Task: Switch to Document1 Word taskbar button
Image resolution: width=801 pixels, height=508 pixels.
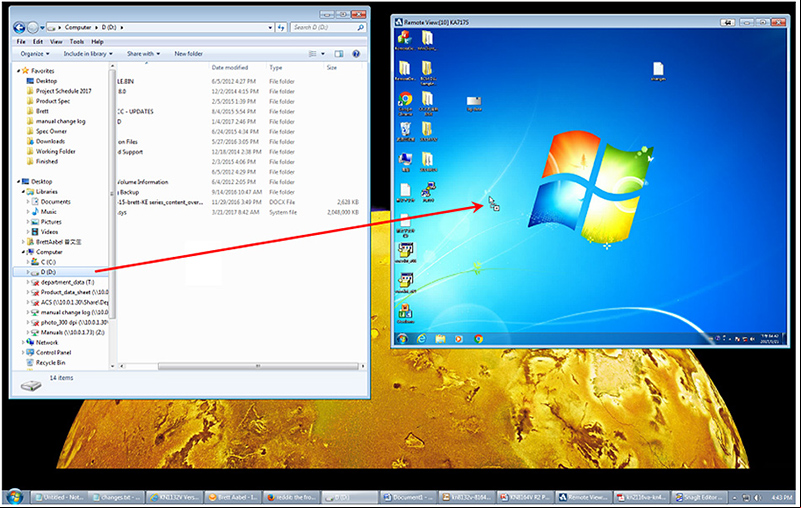Action: tap(408, 497)
